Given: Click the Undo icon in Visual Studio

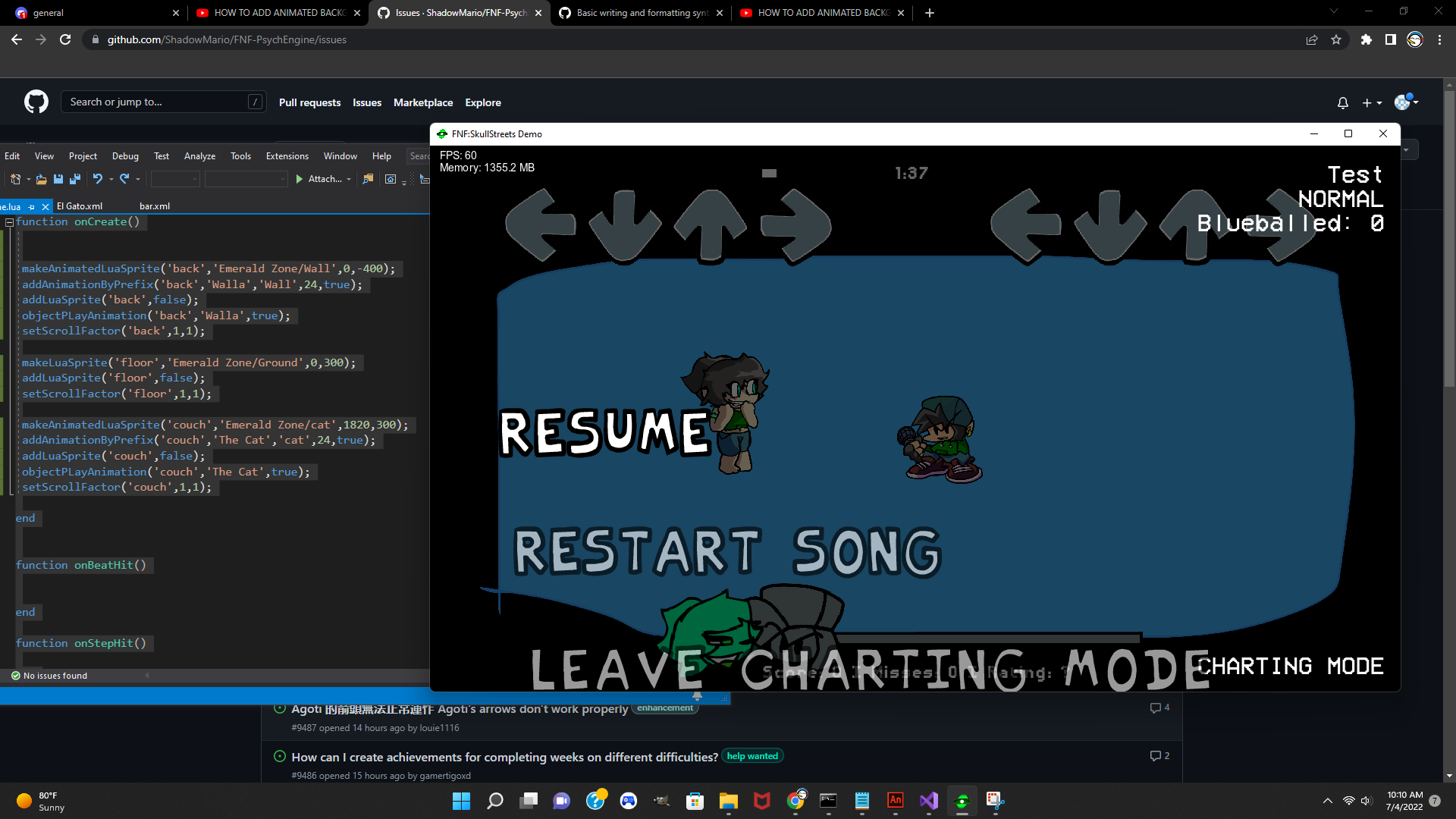Looking at the screenshot, I should (x=99, y=179).
